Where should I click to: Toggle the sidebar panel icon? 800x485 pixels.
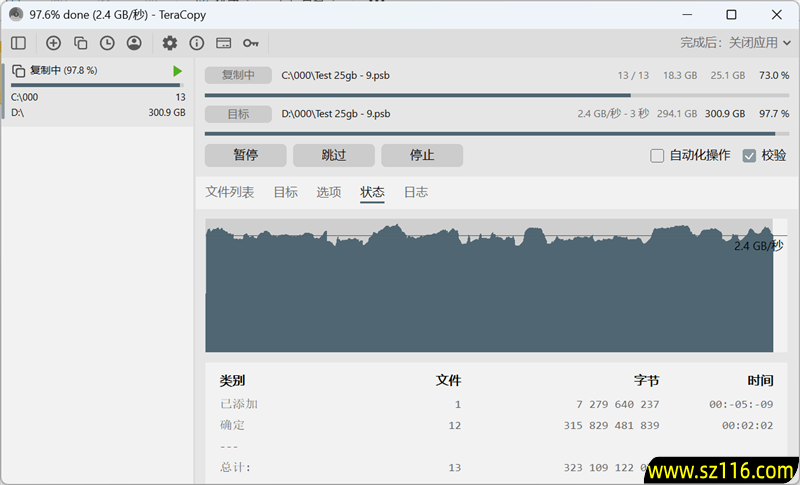point(18,43)
